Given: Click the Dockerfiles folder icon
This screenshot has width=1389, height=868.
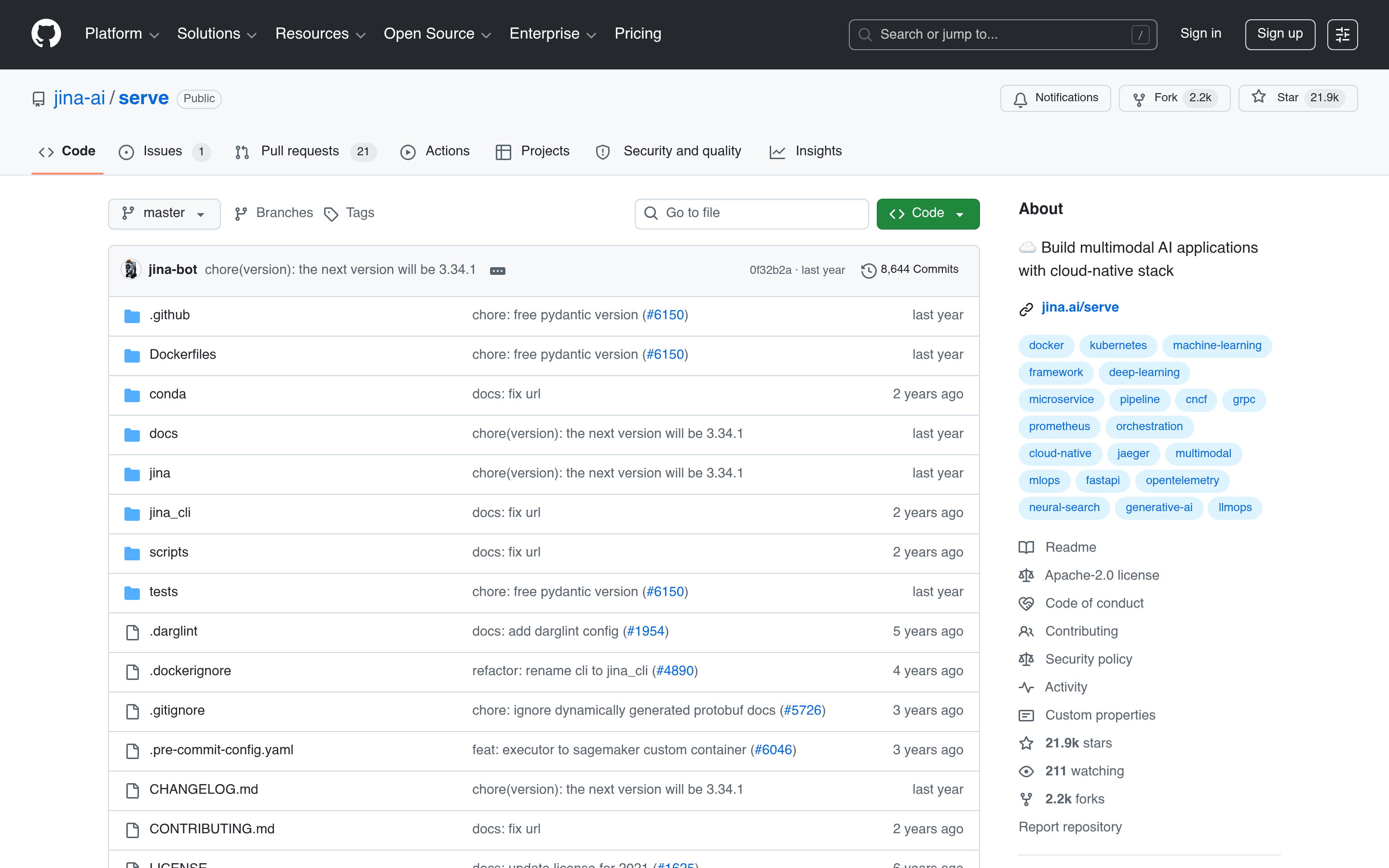Looking at the screenshot, I should pyautogui.click(x=132, y=355).
